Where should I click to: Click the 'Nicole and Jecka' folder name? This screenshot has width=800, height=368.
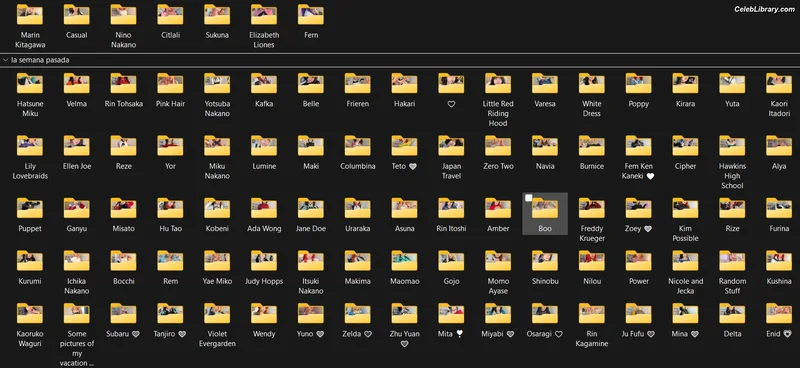(x=685, y=286)
